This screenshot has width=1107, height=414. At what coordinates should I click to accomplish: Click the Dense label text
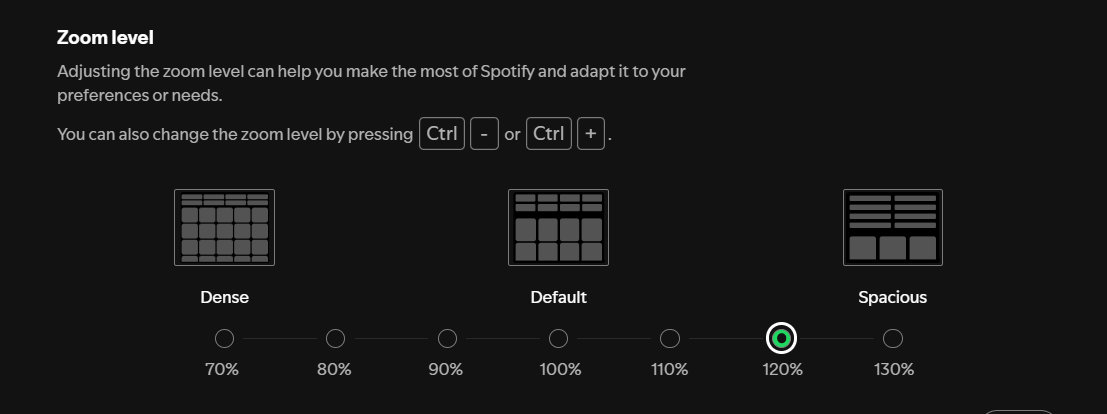(225, 297)
